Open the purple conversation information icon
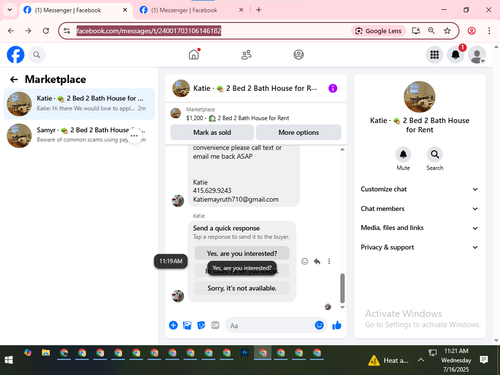Image resolution: width=500 pixels, height=375 pixels. click(333, 88)
